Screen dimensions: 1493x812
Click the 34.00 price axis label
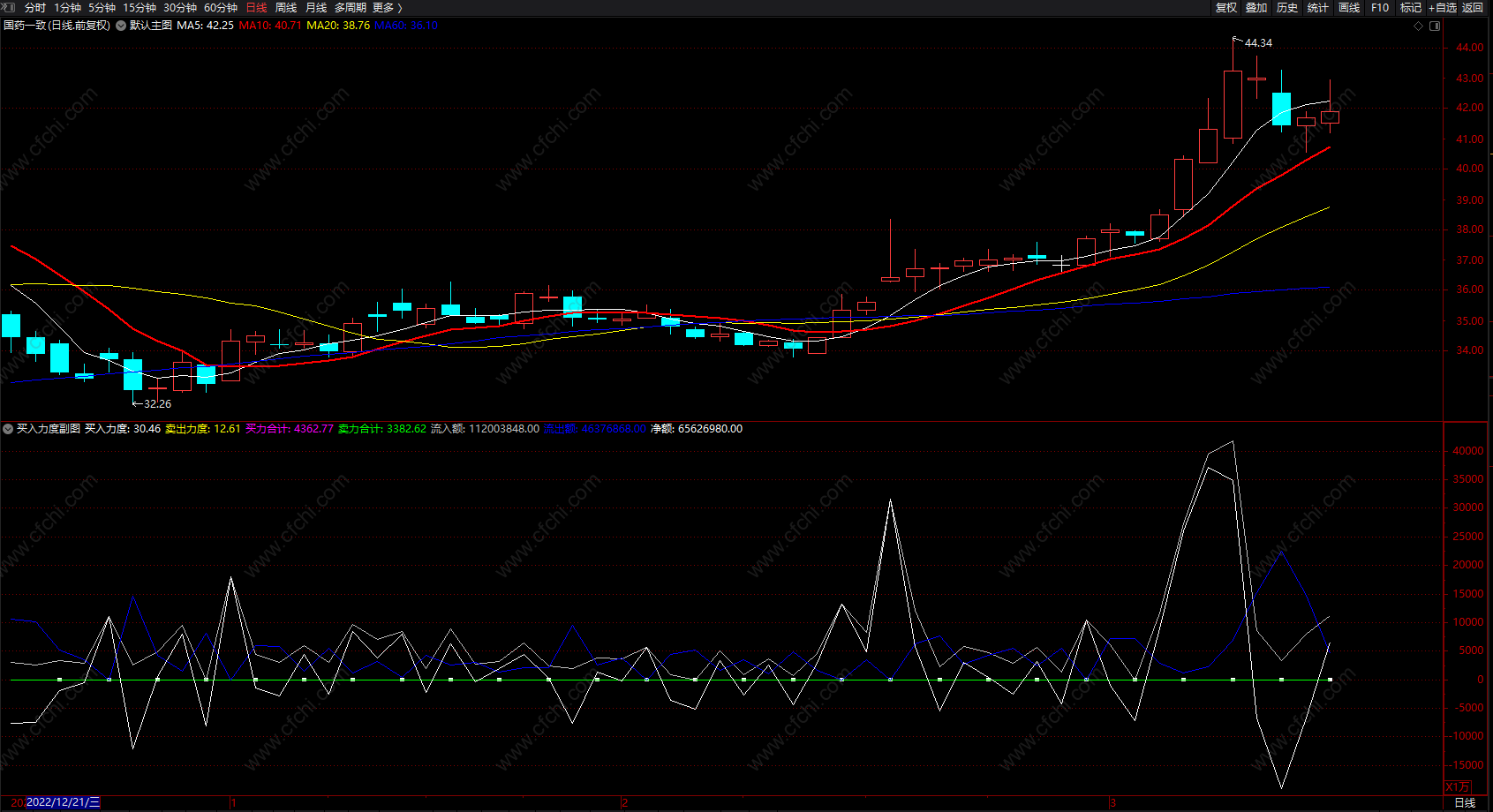(1470, 350)
